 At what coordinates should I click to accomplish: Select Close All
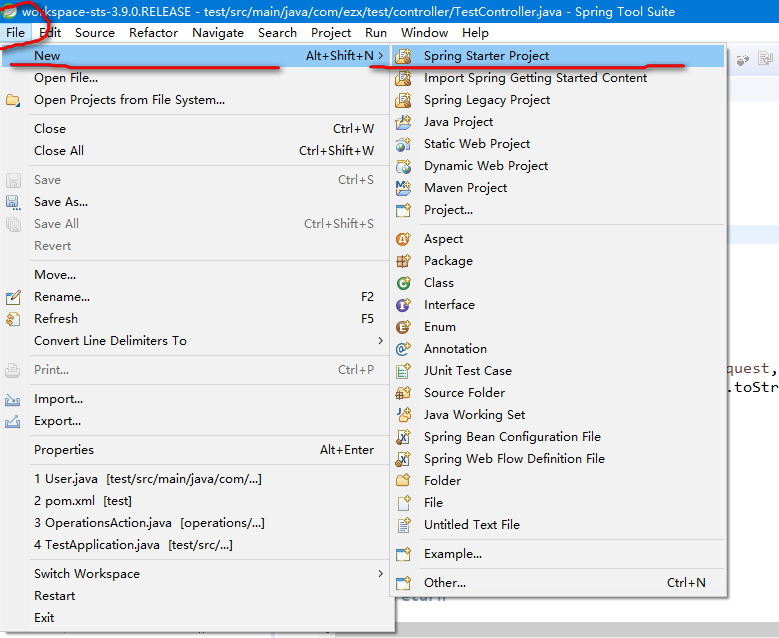tap(195, 151)
